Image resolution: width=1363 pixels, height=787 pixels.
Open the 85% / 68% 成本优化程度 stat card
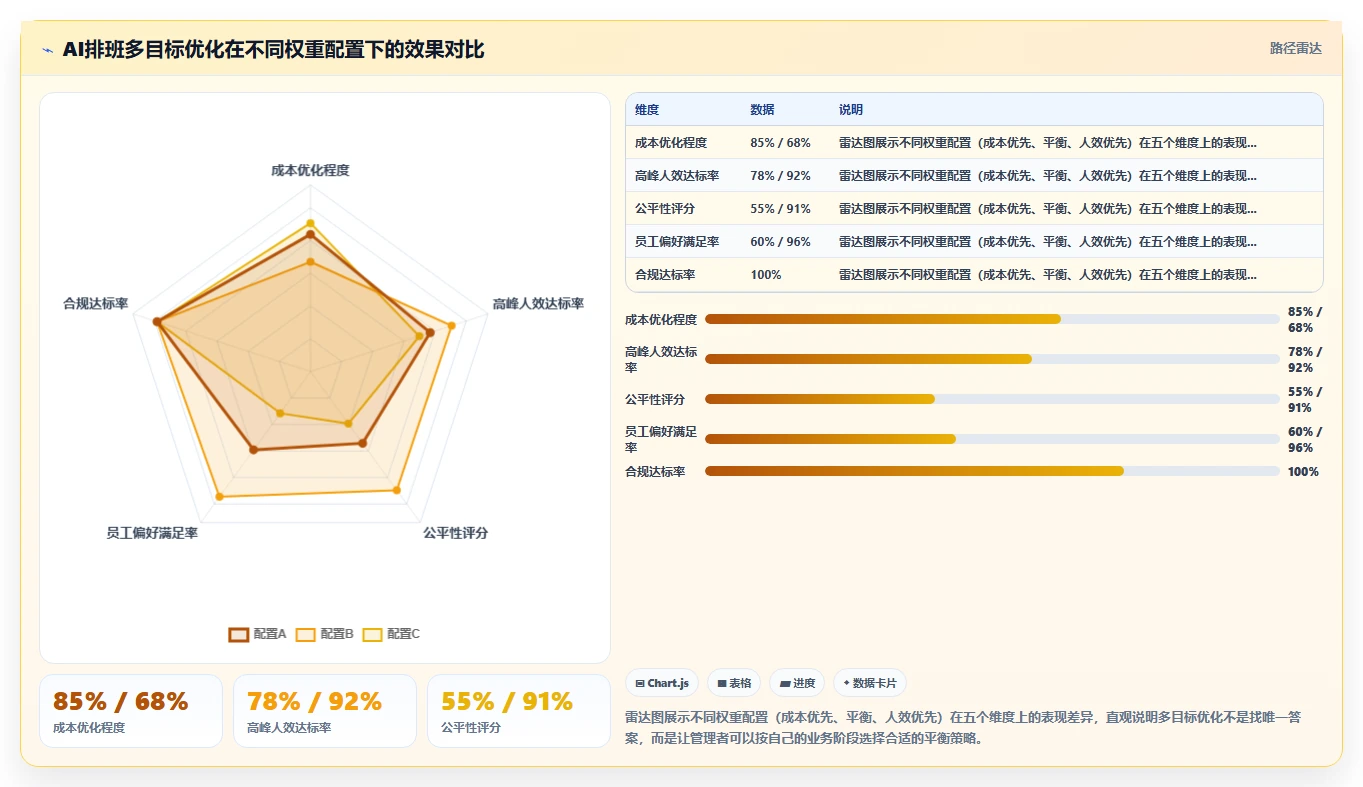coord(131,711)
